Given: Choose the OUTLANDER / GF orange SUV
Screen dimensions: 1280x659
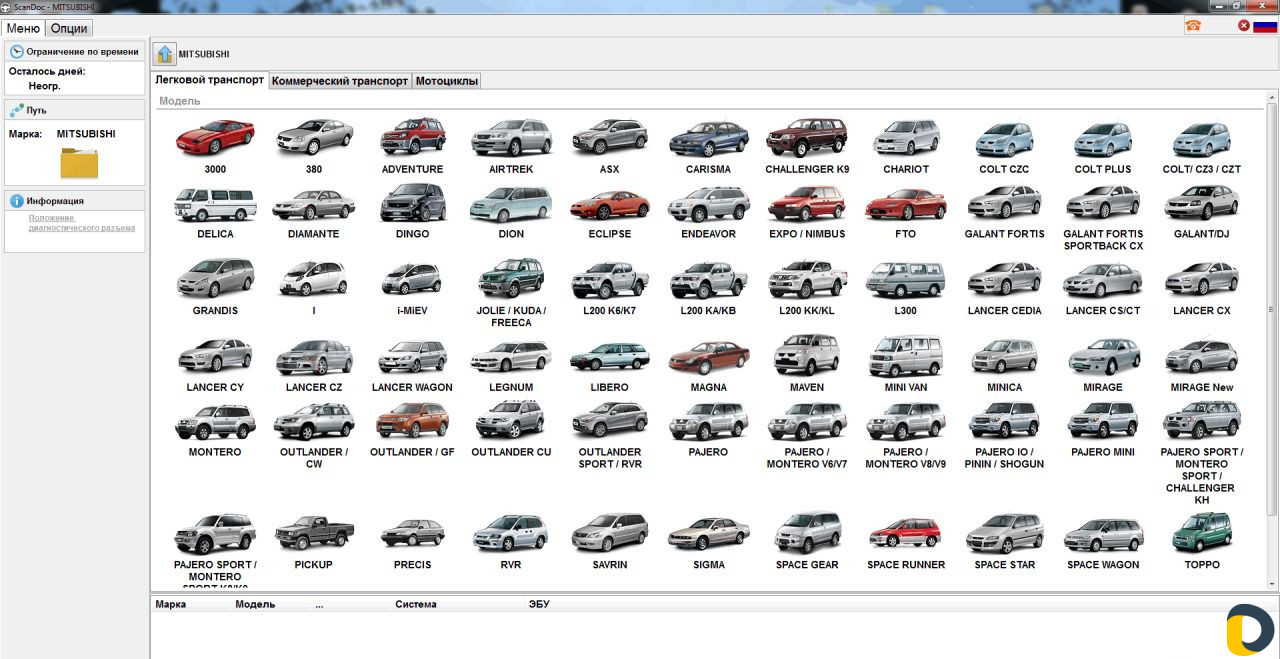Looking at the screenshot, I should 412,420.
